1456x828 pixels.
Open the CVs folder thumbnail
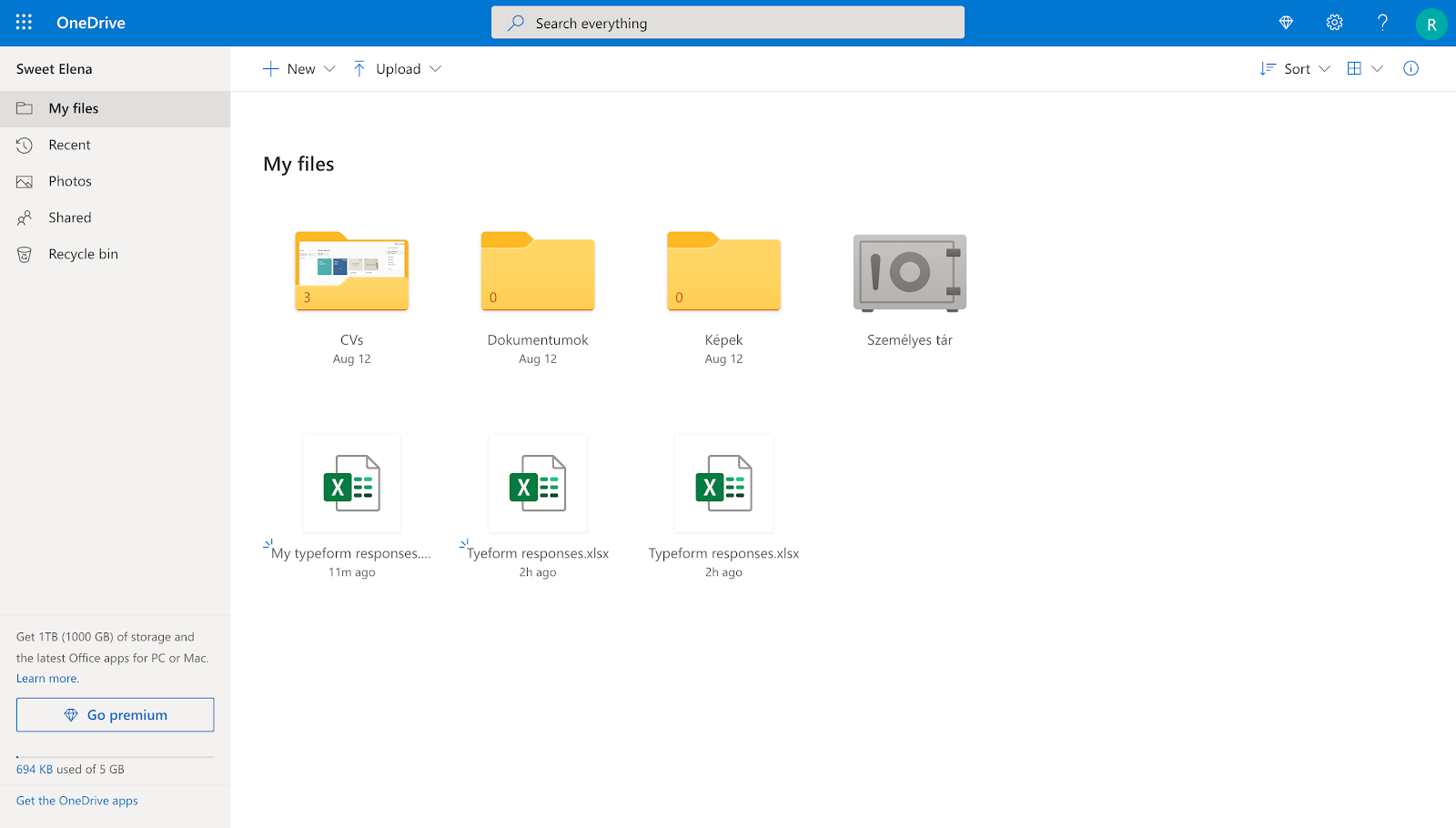(x=352, y=271)
